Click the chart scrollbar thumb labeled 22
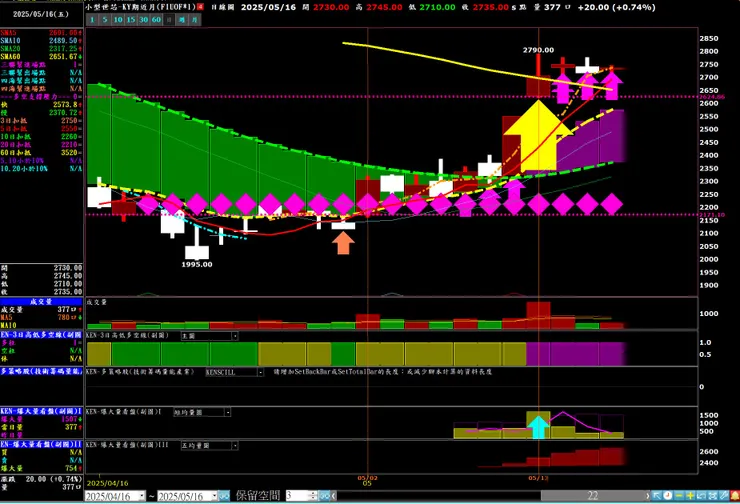Viewport: 740px width, 504px height. point(593,496)
